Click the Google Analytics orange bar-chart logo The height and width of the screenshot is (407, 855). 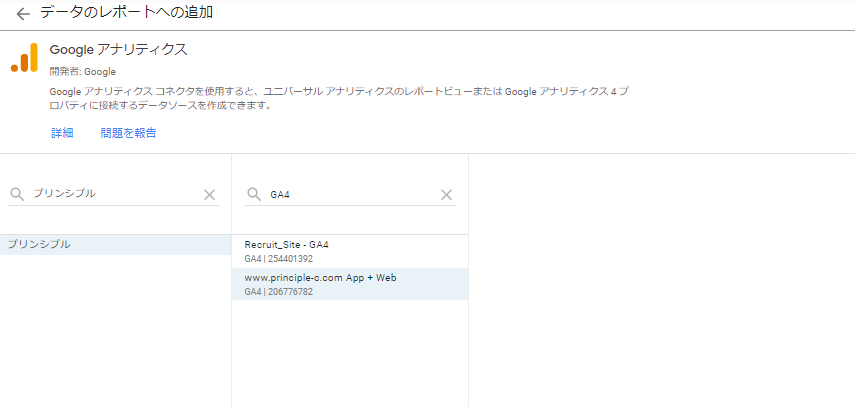point(24,58)
